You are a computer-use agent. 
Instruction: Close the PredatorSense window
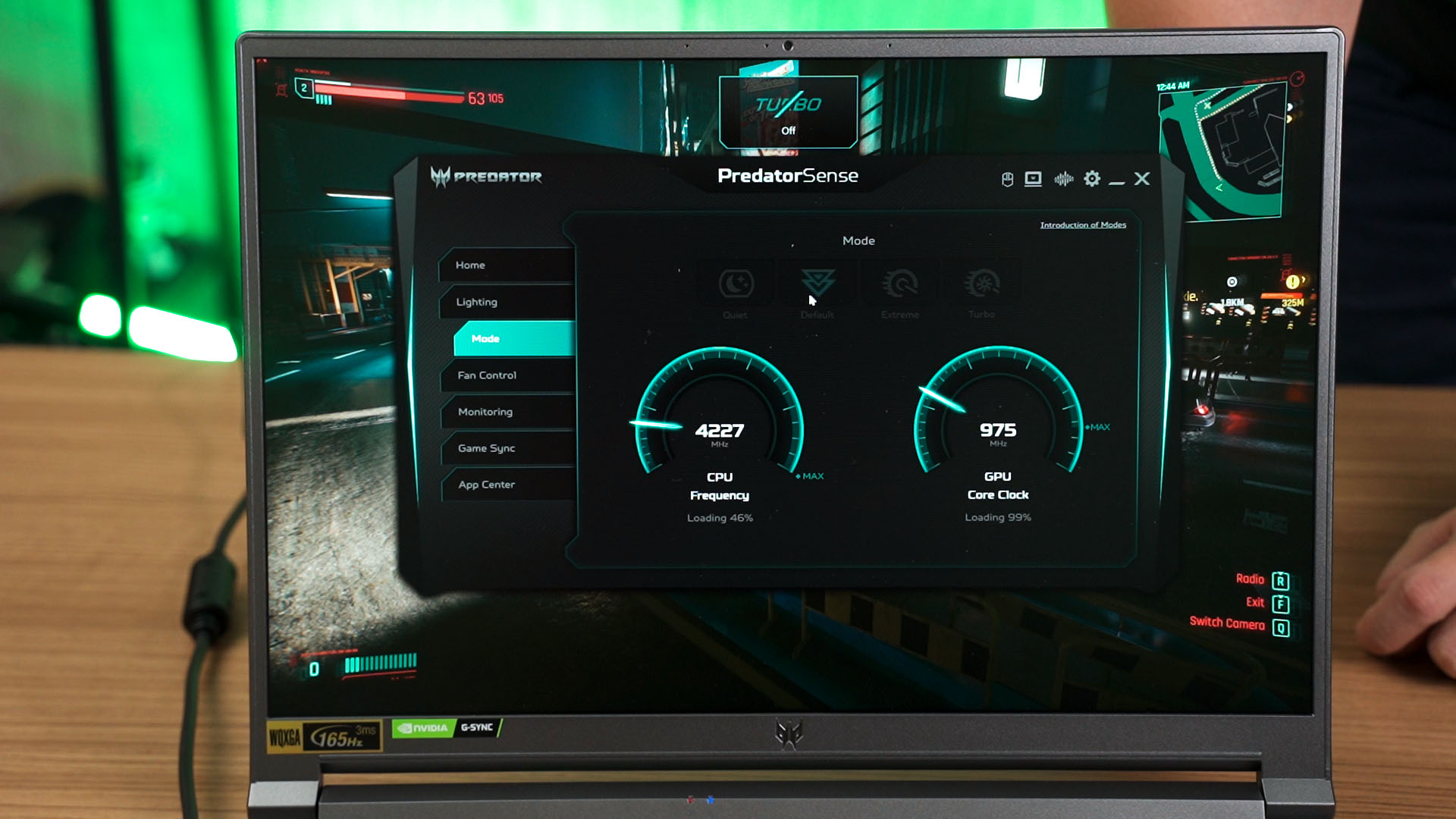[x=1142, y=178]
